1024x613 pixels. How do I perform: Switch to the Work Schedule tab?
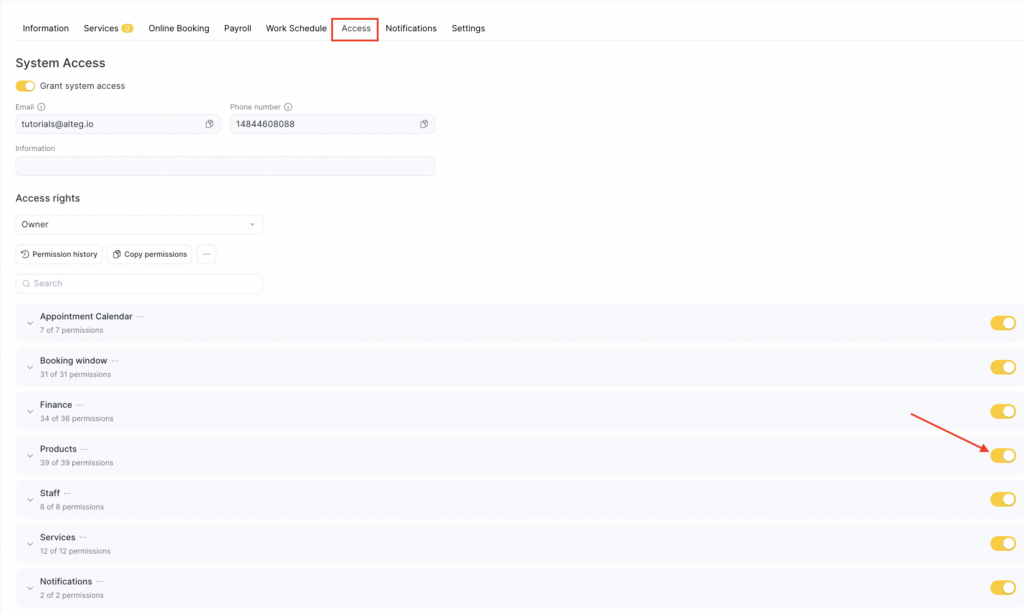coord(296,29)
